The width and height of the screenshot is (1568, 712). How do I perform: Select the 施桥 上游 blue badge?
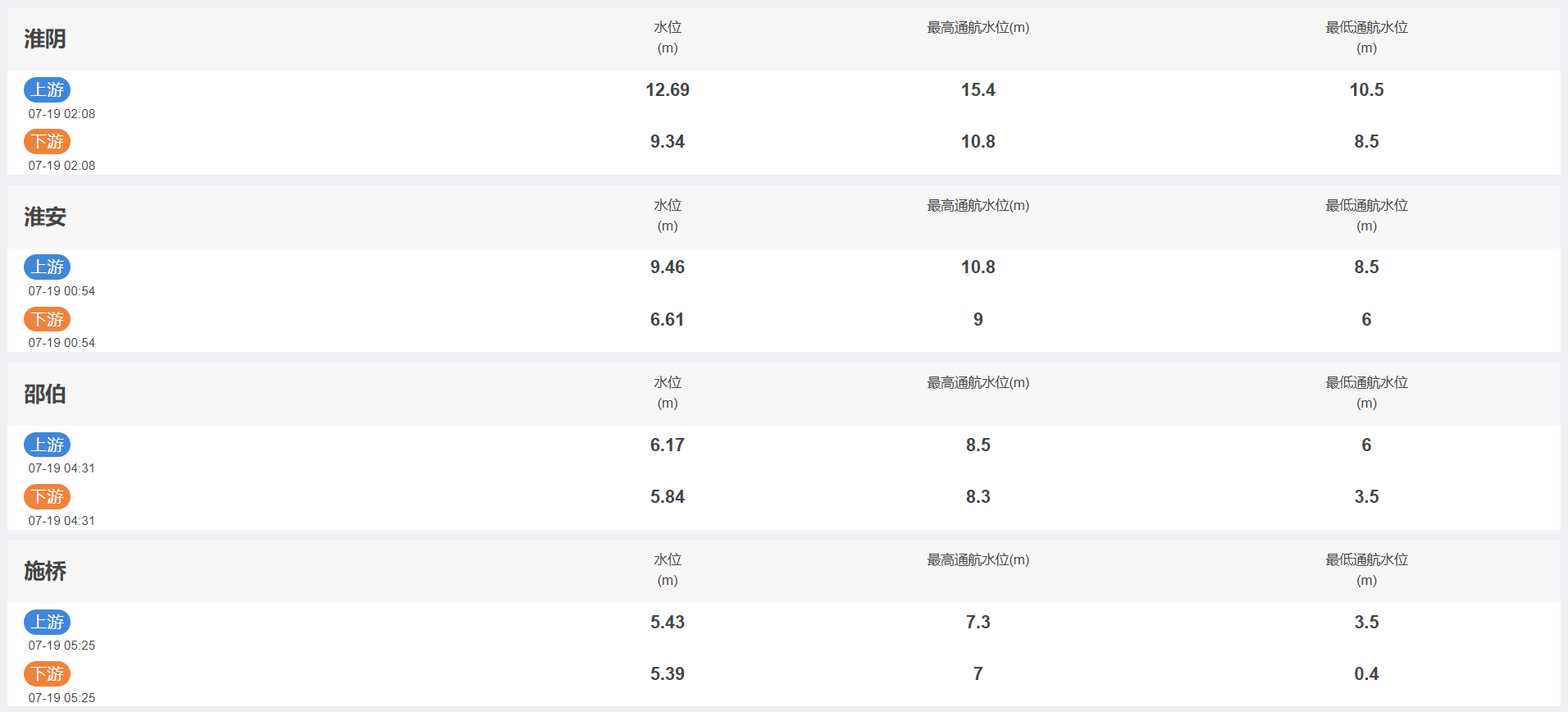47,622
